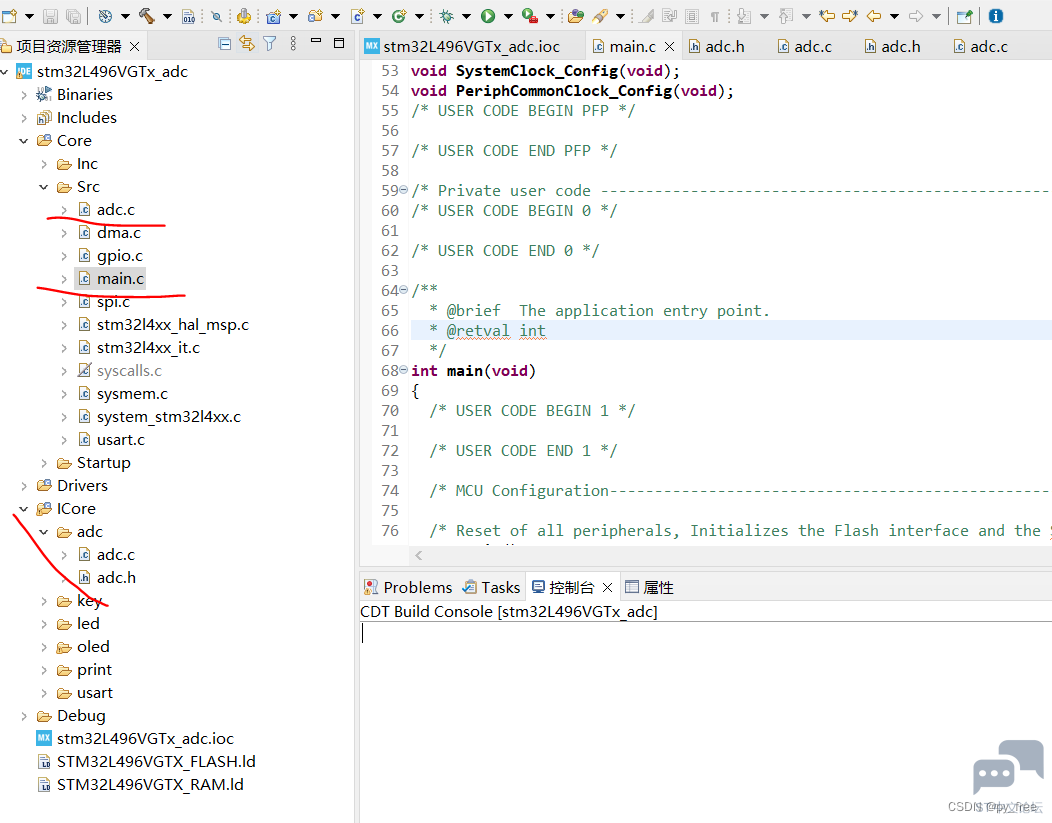Open dropdown next to hammer build icon
Screen dimensions: 1052x823
pos(167,15)
